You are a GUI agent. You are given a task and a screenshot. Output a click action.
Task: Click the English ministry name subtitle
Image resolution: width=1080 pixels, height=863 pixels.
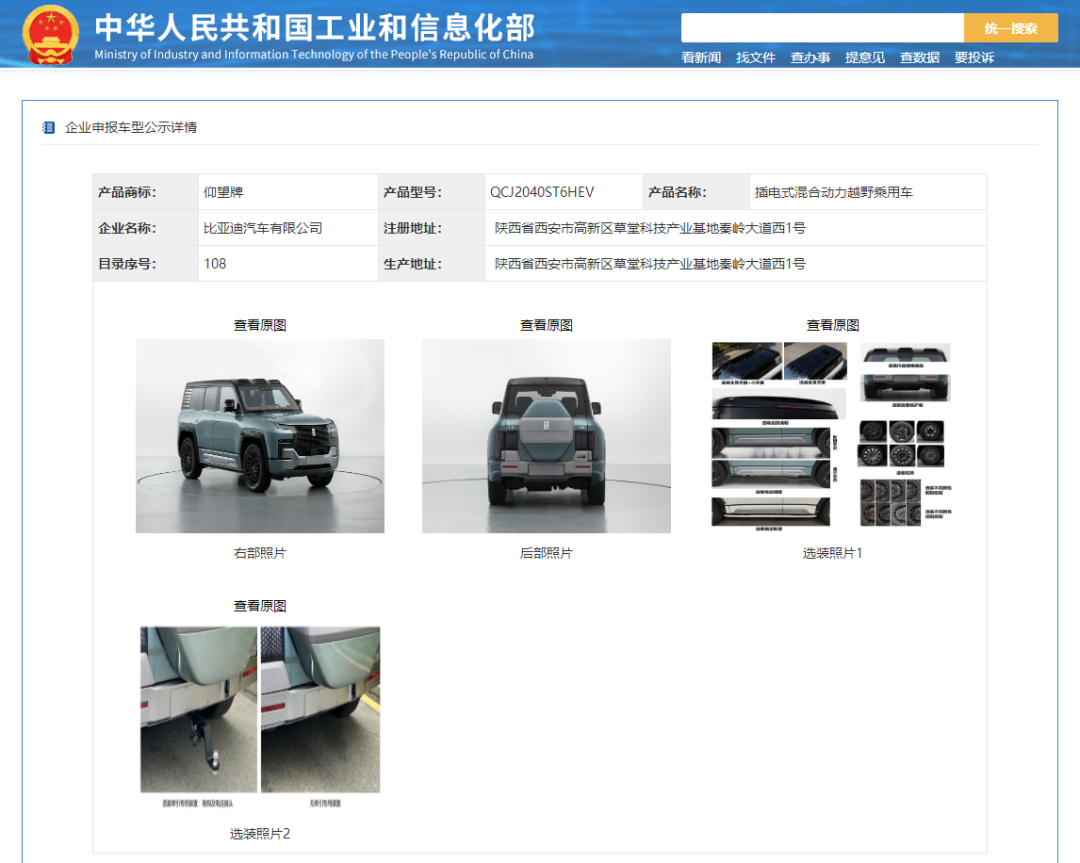click(x=313, y=54)
